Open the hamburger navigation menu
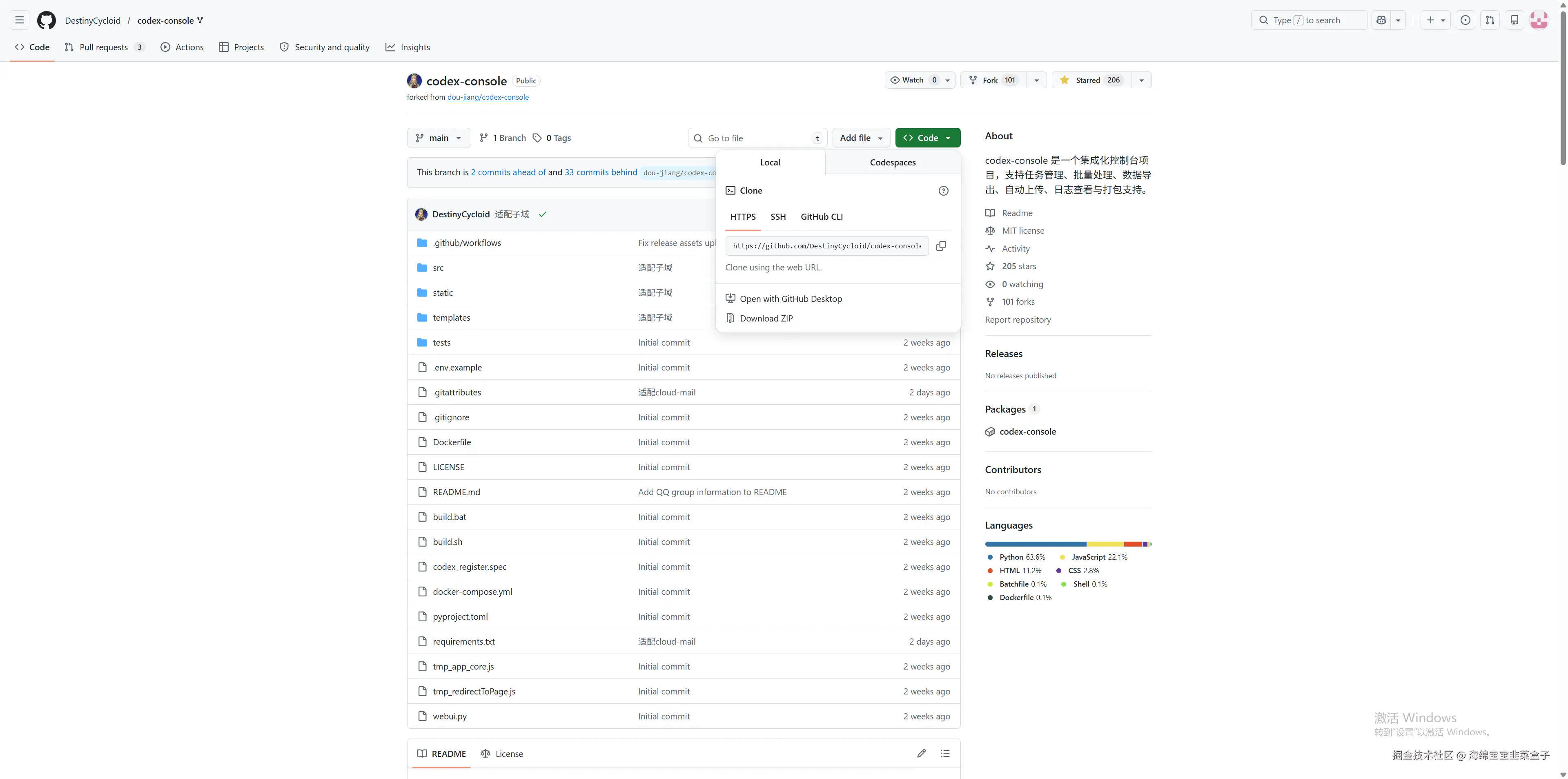Viewport: 1568px width, 779px height. [x=20, y=20]
